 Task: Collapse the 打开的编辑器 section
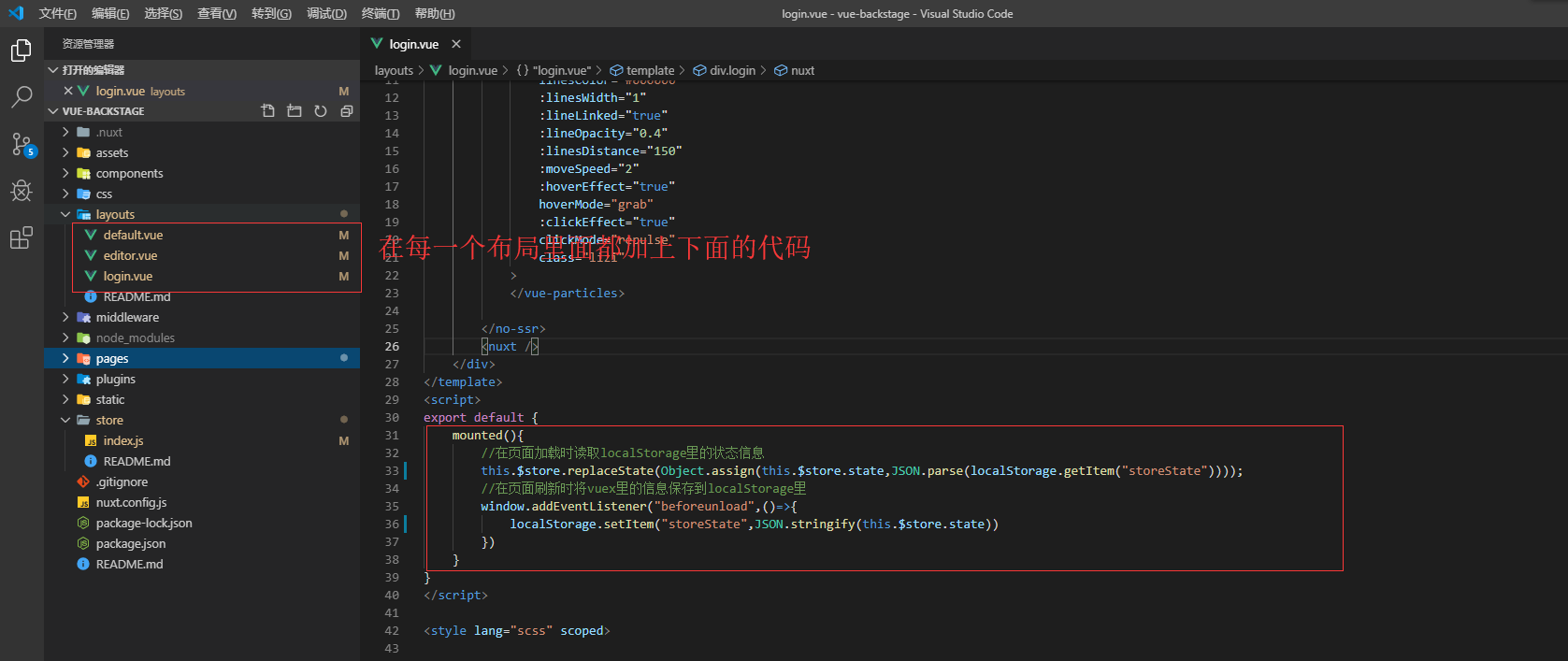(53, 70)
